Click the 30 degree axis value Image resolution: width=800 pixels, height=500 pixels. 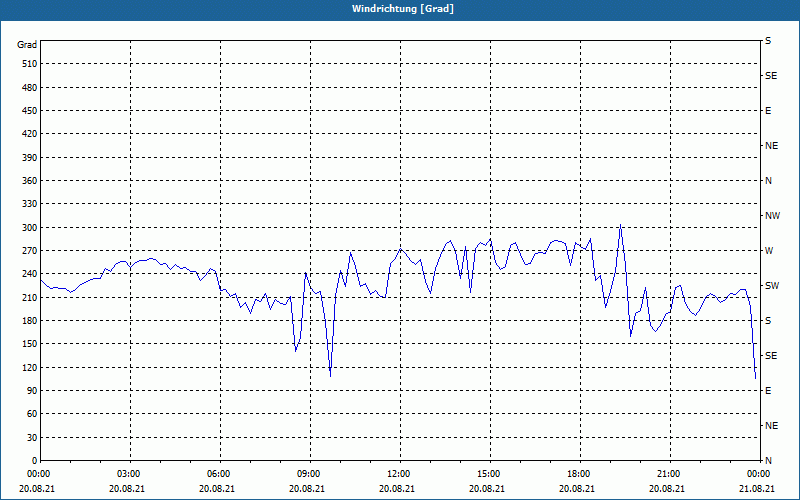click(x=32, y=438)
